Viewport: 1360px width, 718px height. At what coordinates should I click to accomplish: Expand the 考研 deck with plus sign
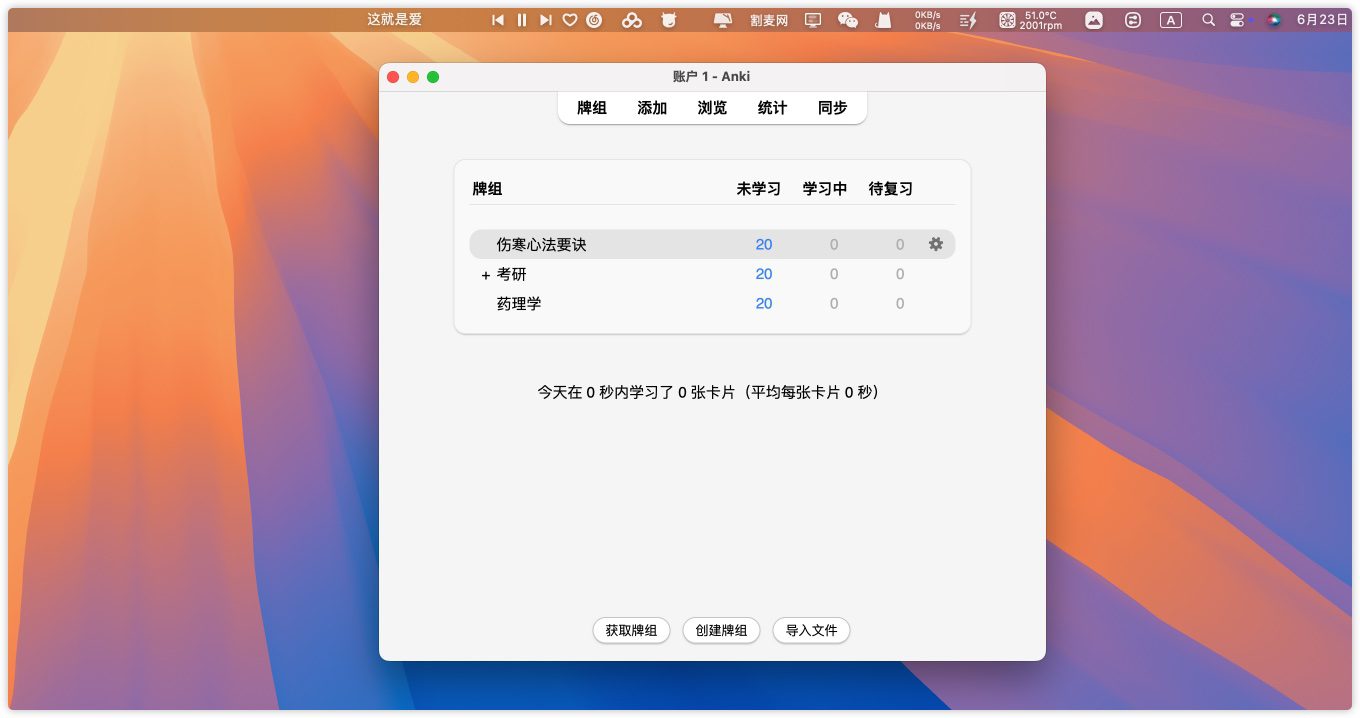pyautogui.click(x=486, y=275)
